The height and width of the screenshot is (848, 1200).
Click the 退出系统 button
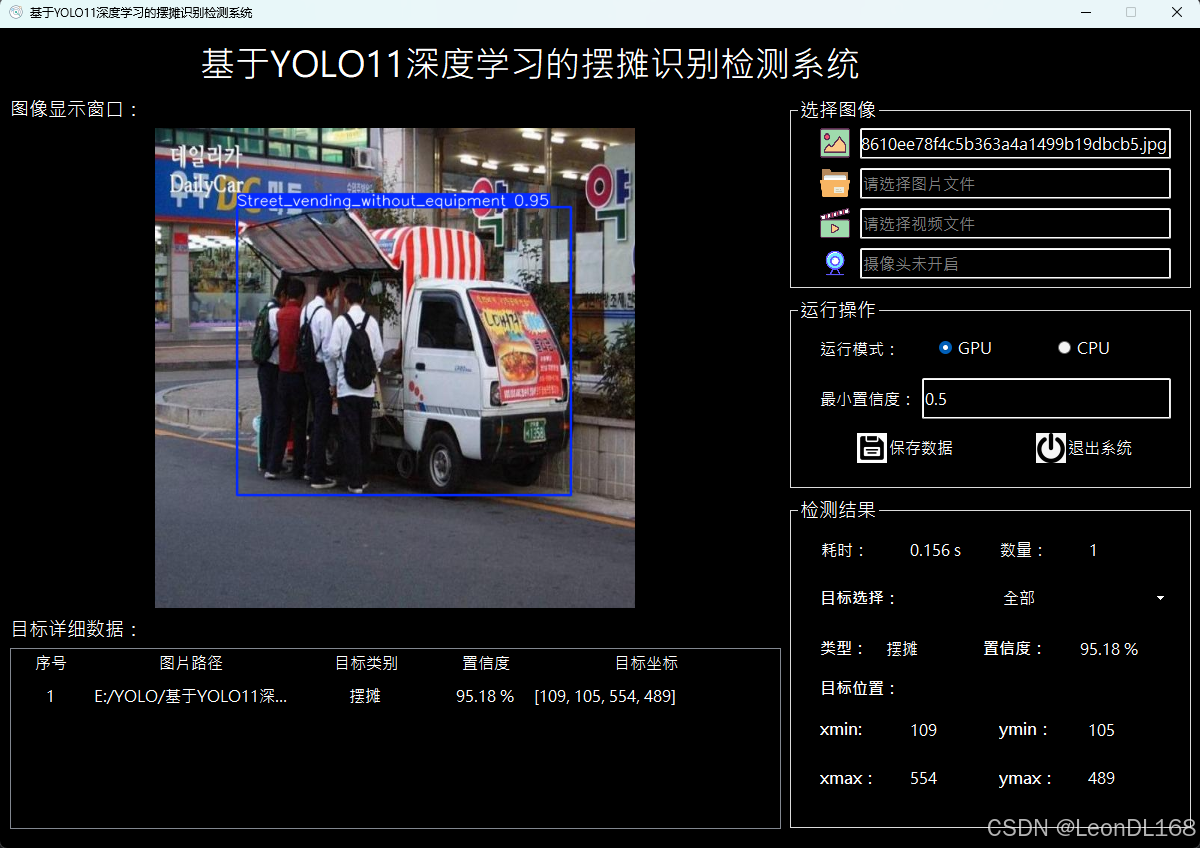1084,447
